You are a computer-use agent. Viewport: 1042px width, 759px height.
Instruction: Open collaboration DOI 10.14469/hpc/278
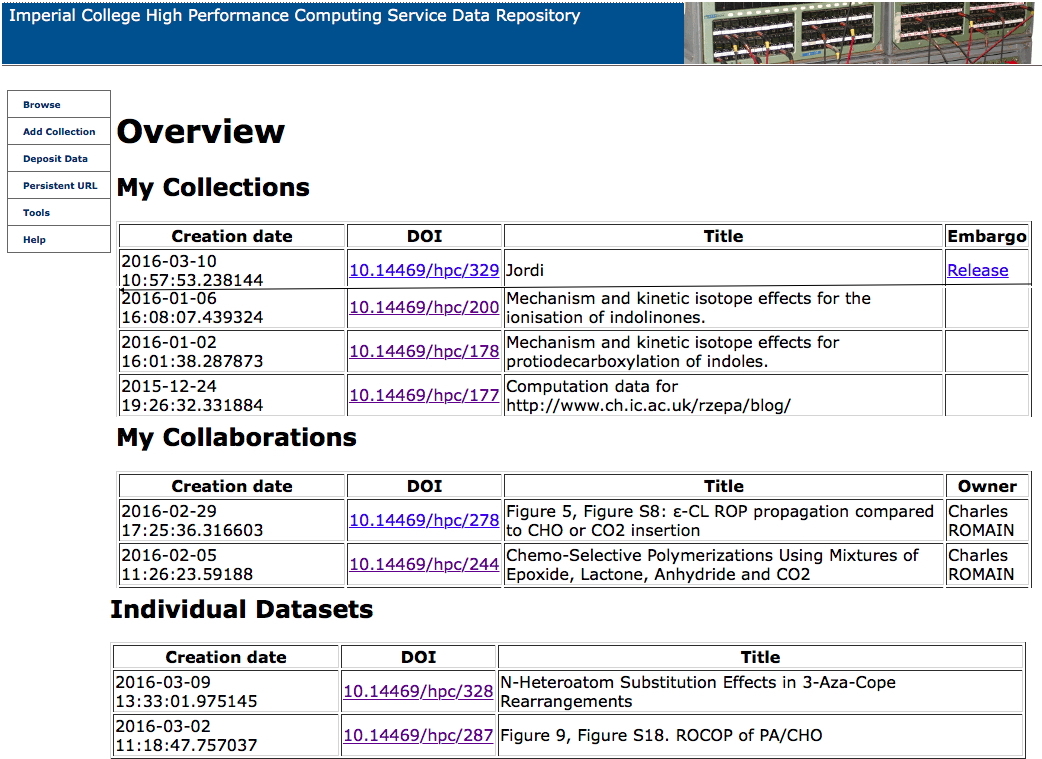coord(424,521)
